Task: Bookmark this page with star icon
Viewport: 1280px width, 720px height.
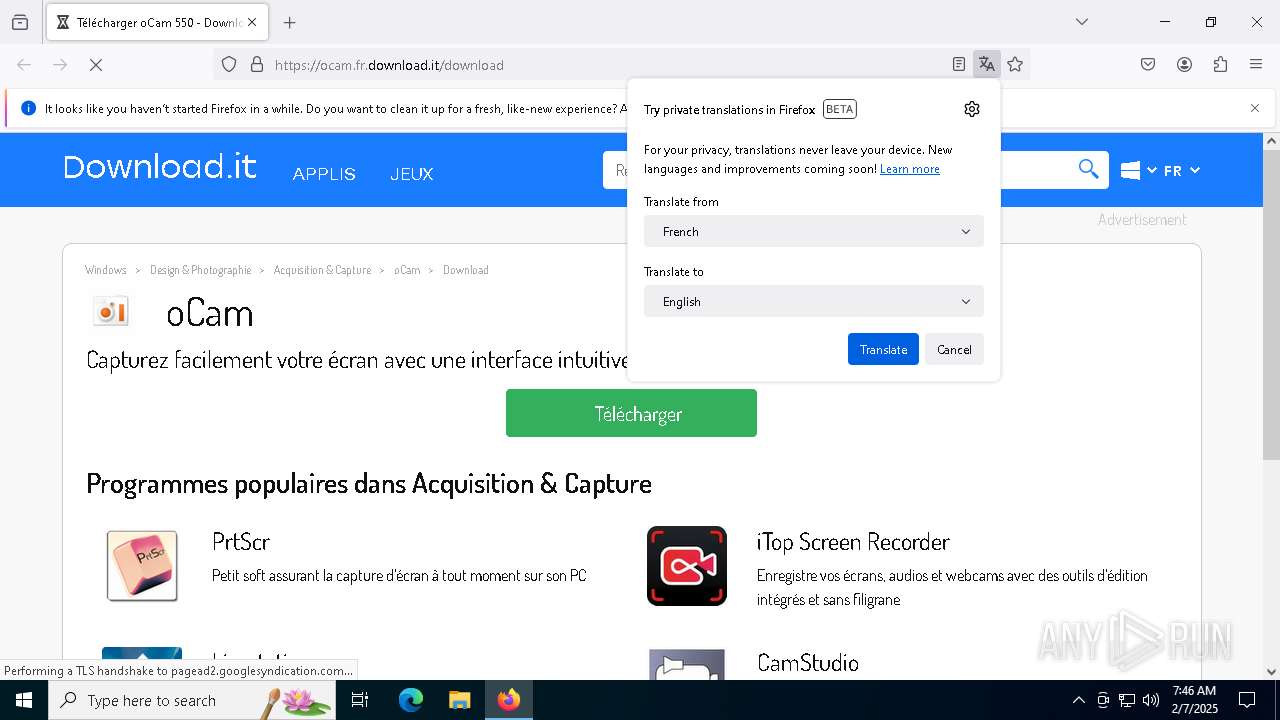Action: (x=1015, y=65)
